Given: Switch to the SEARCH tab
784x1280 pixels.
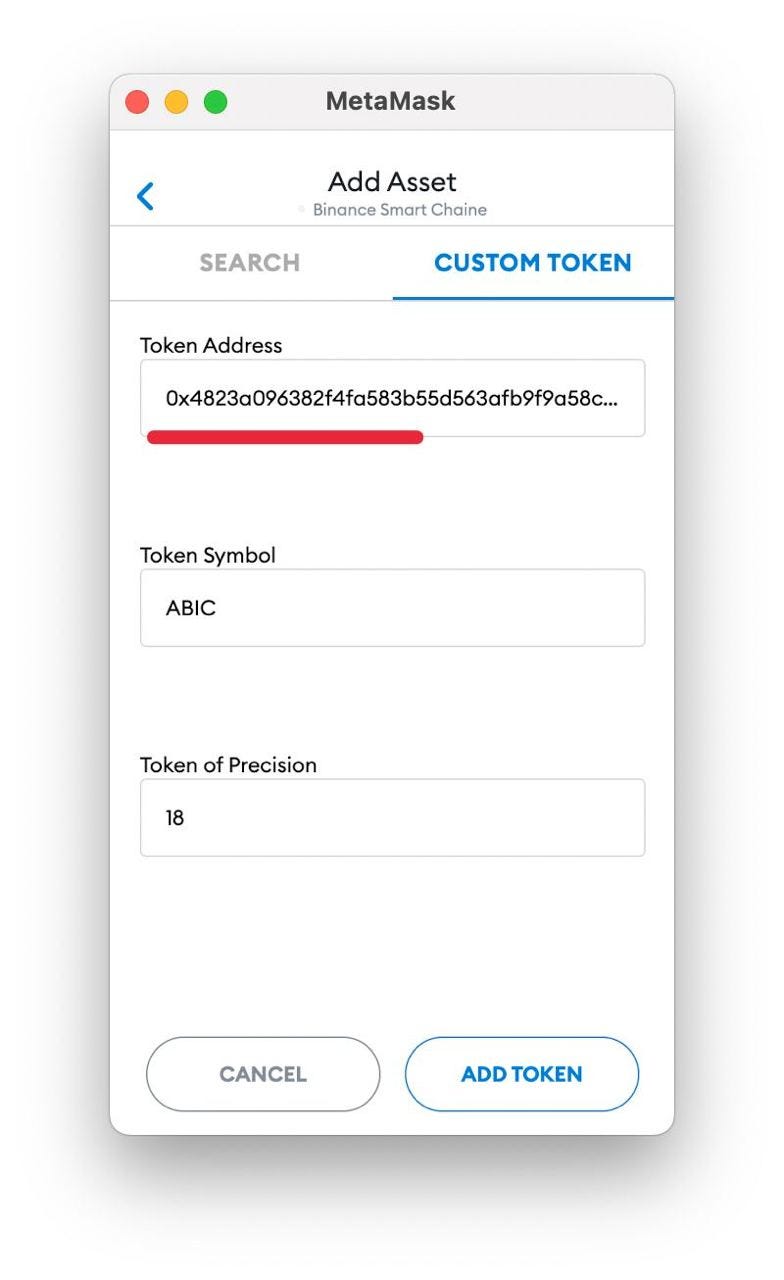Looking at the screenshot, I should [250, 263].
